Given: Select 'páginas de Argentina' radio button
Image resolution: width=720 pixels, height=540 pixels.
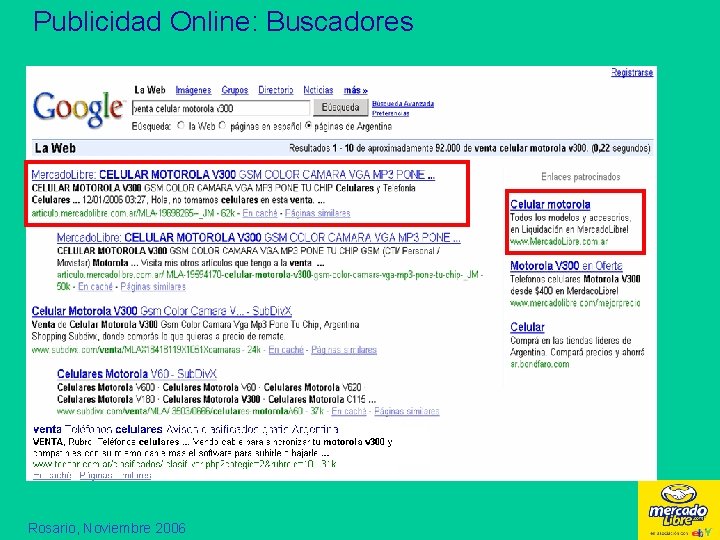Looking at the screenshot, I should coord(308,125).
